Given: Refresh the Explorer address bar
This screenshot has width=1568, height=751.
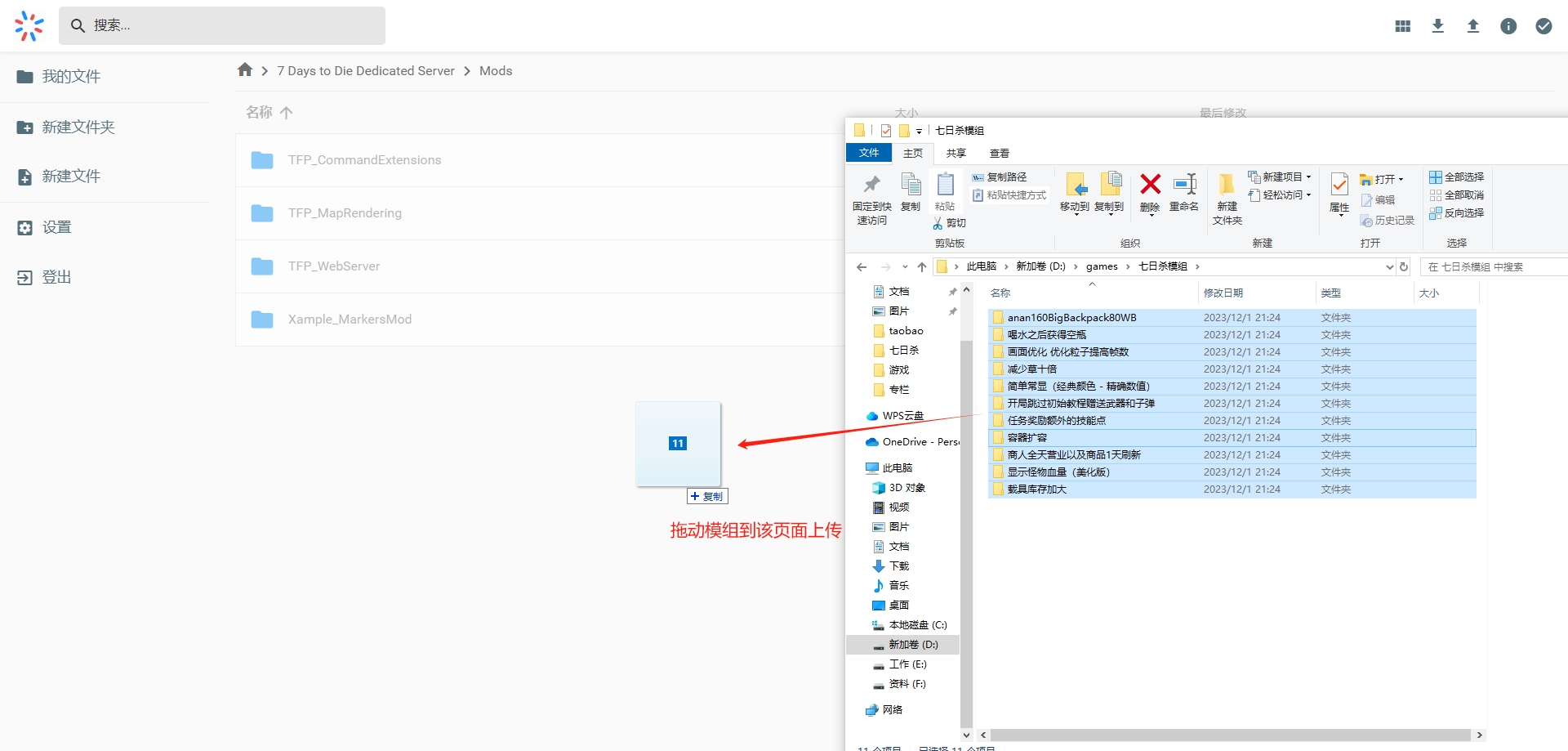Looking at the screenshot, I should (x=1404, y=266).
